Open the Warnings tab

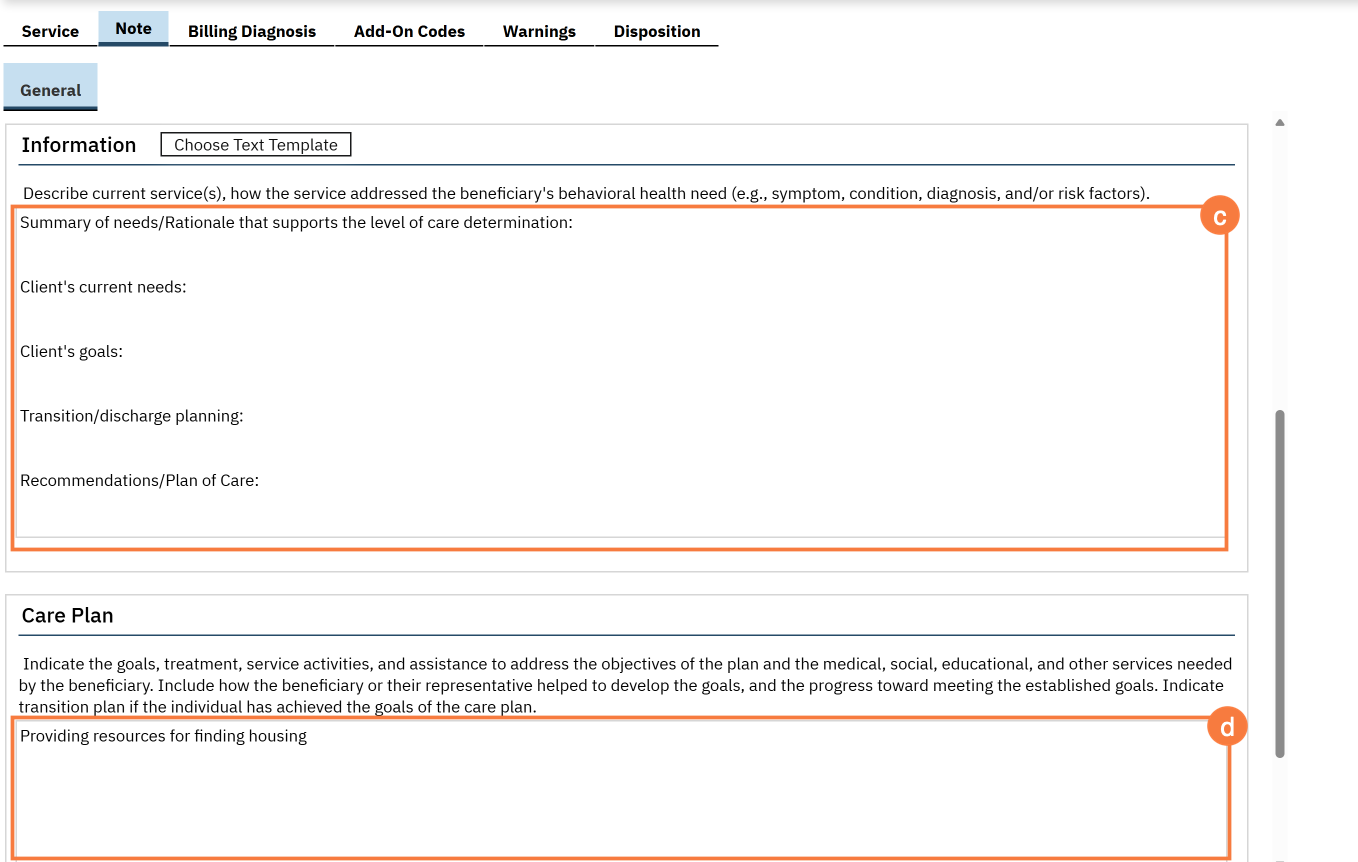(x=539, y=31)
